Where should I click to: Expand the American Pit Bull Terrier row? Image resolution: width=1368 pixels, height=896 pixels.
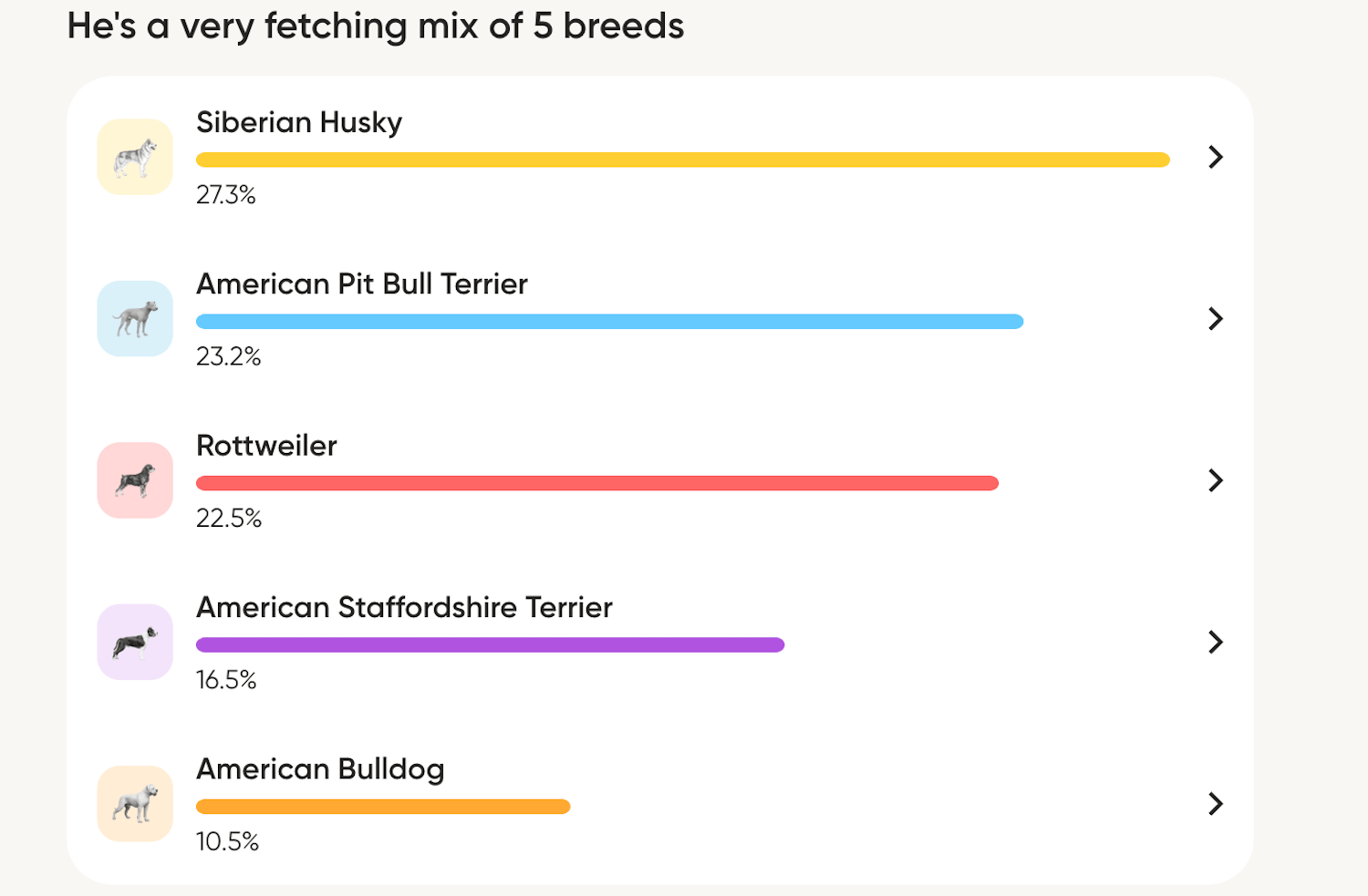click(x=1215, y=318)
